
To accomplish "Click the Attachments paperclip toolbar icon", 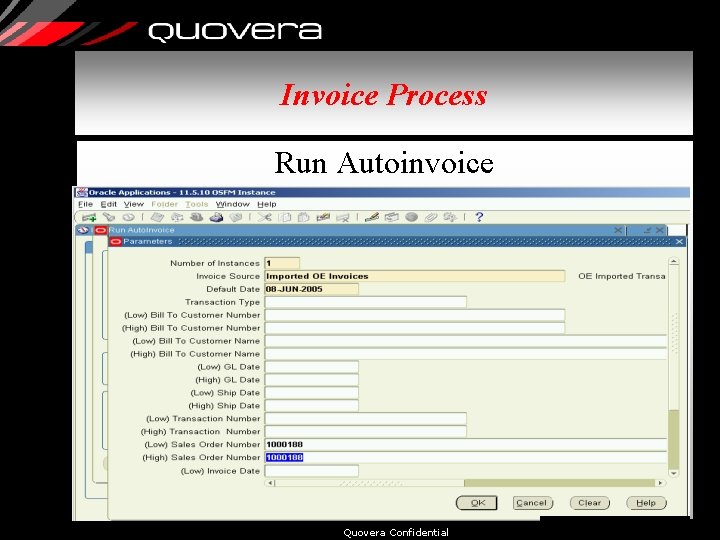I will click(430, 217).
